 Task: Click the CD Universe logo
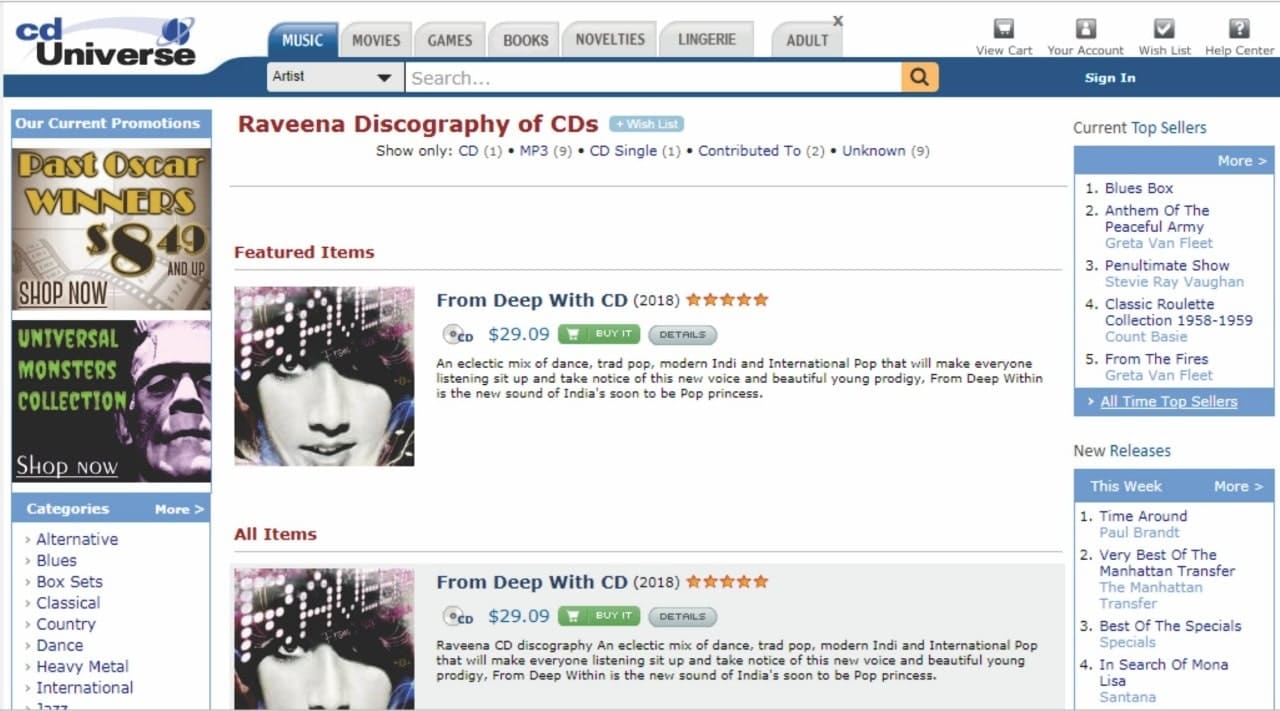click(x=104, y=40)
